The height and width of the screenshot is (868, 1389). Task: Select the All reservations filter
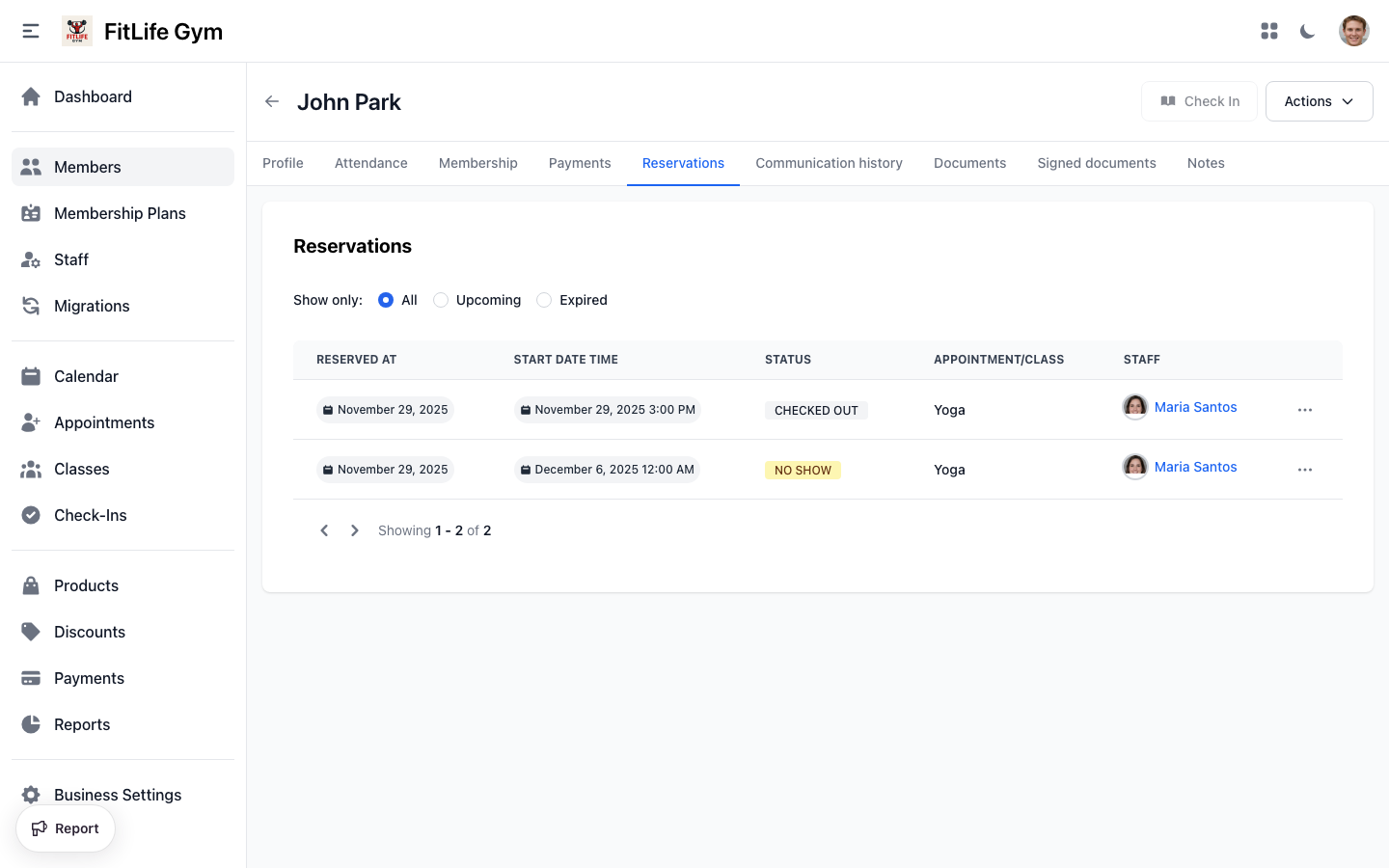click(x=385, y=300)
